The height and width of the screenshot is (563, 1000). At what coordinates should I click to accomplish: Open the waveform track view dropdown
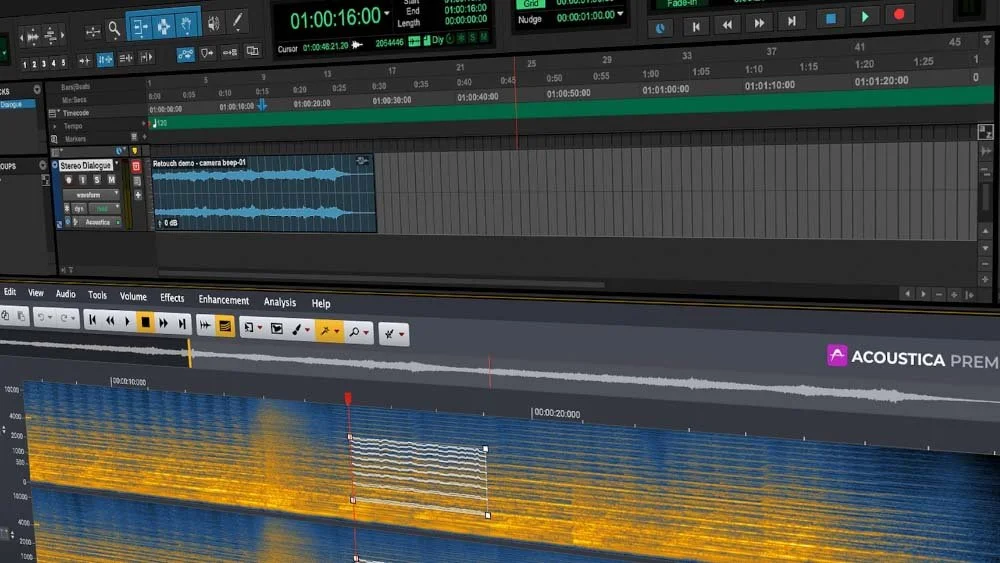(x=91, y=194)
